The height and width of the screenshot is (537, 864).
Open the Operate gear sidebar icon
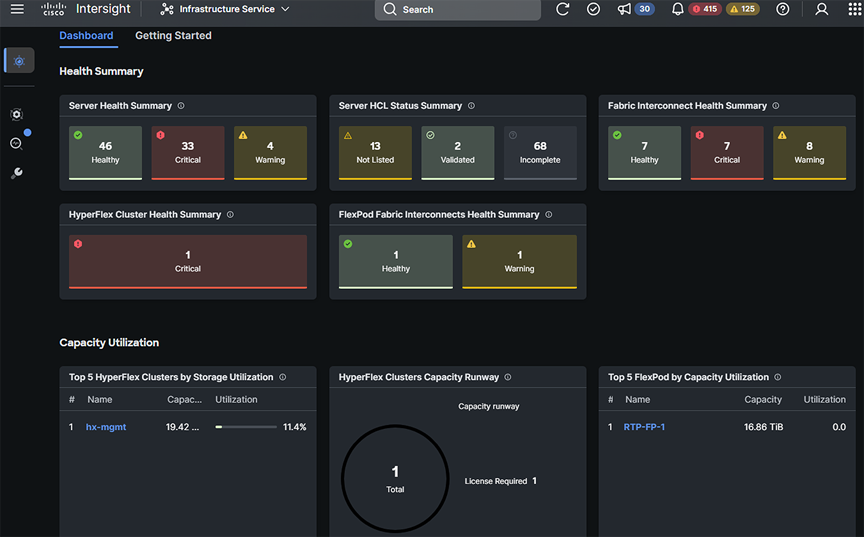tap(17, 114)
